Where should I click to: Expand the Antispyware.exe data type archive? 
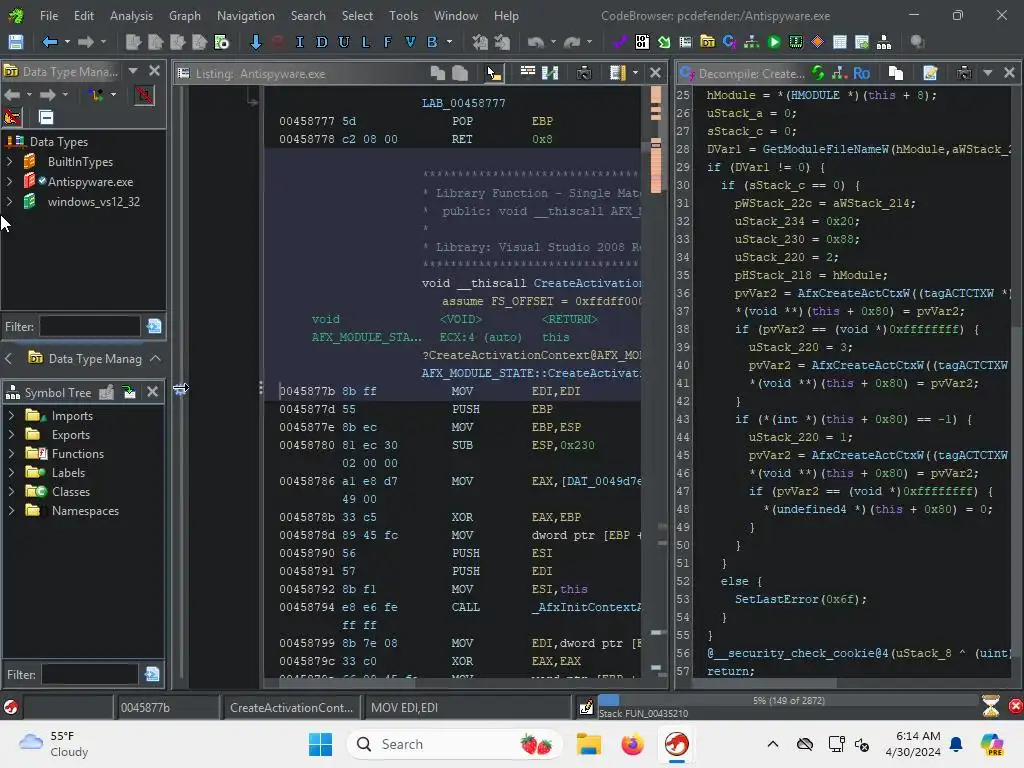9,182
